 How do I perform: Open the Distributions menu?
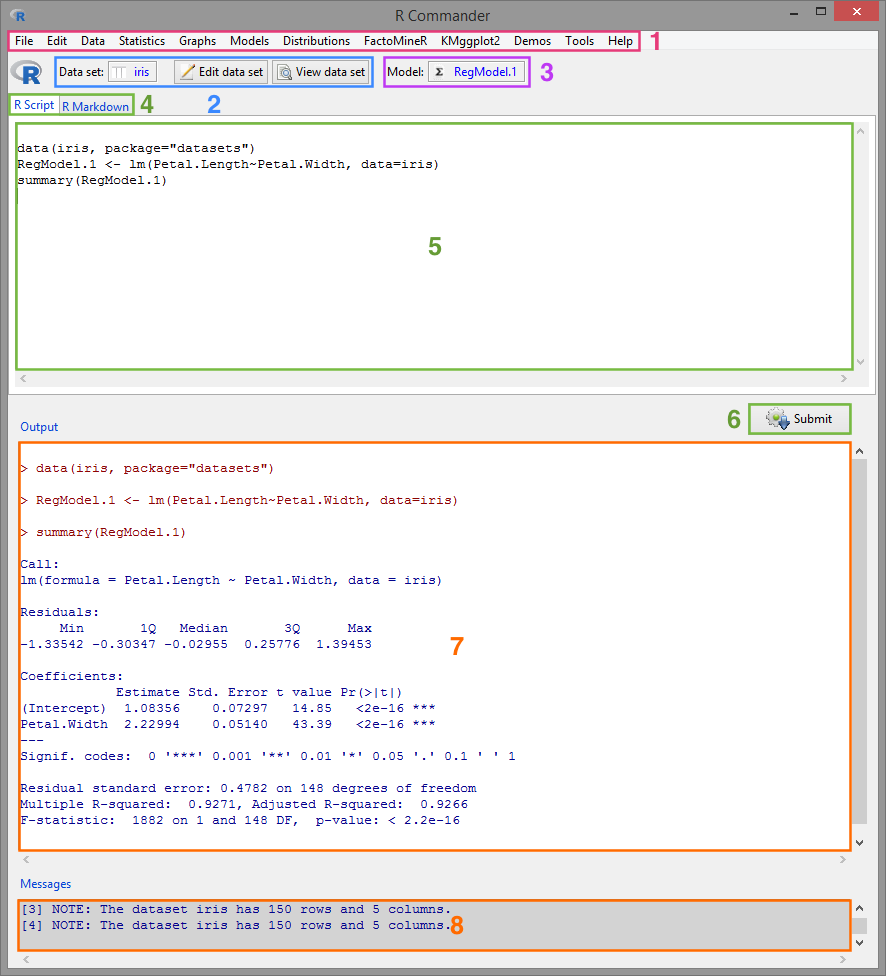(x=316, y=41)
